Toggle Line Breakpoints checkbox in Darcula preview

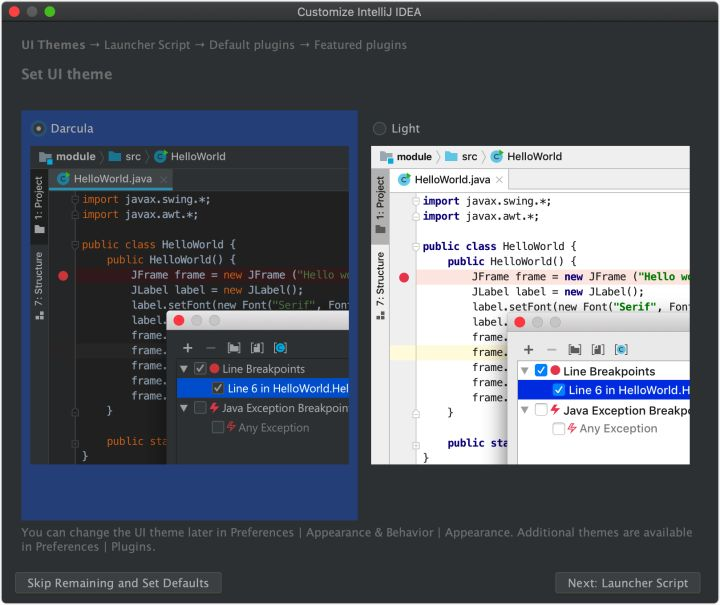coord(200,369)
